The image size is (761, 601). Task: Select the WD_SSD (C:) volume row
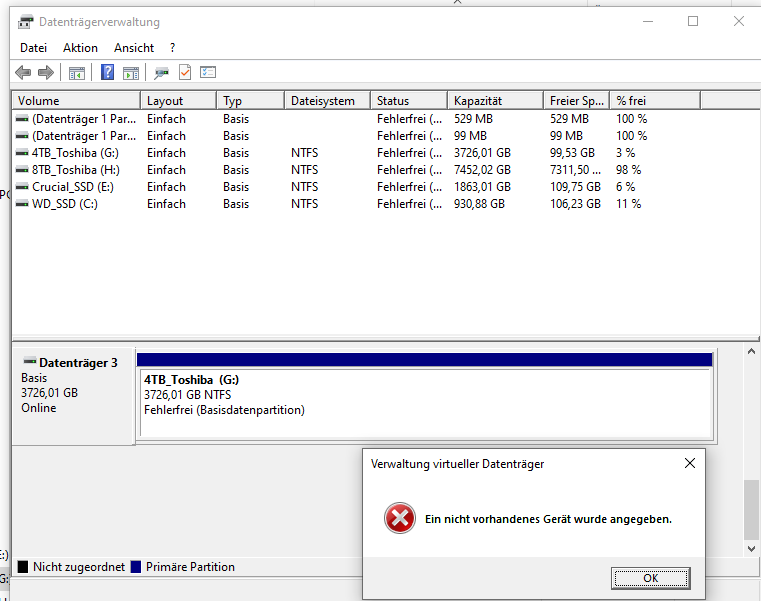pos(386,204)
